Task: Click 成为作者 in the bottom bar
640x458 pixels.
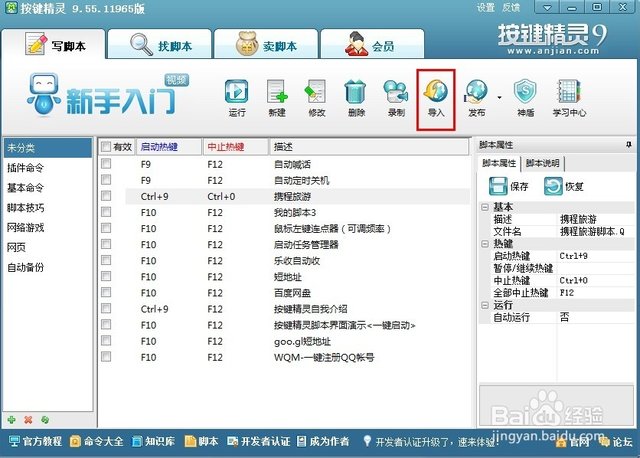Action: 323,441
